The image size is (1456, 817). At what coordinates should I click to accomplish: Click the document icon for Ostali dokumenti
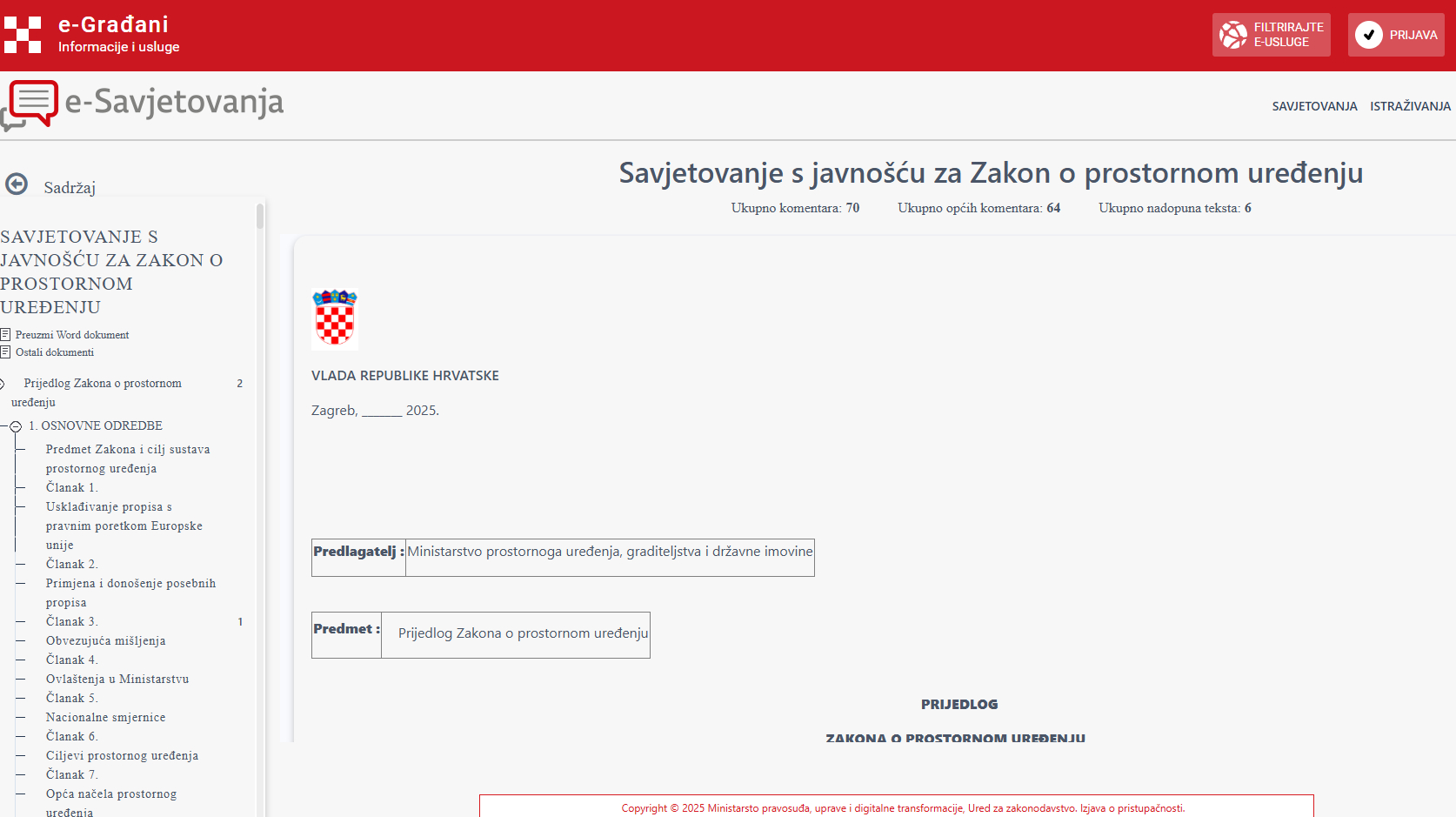(5, 352)
